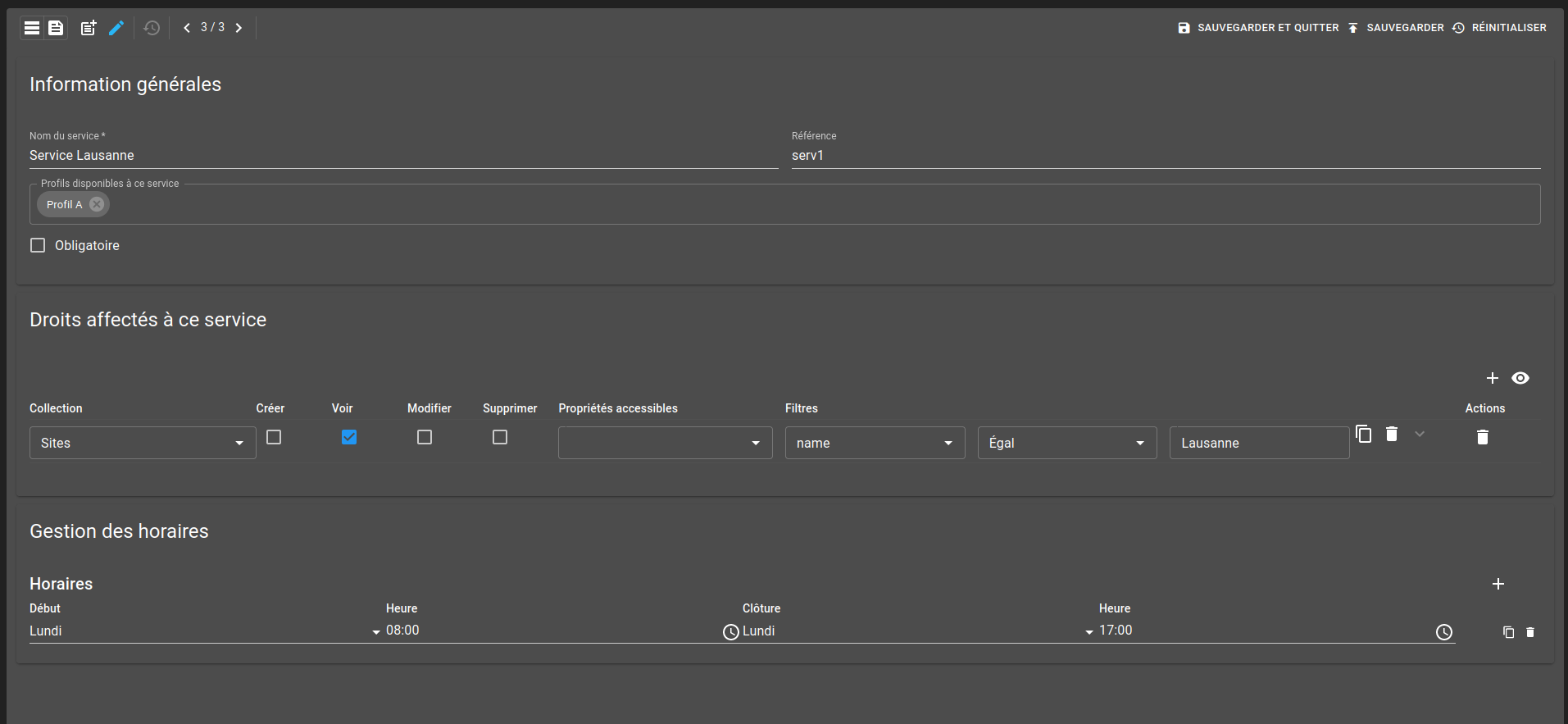This screenshot has height=724, width=1568.
Task: Click the Profil A chip label
Action: 64,204
